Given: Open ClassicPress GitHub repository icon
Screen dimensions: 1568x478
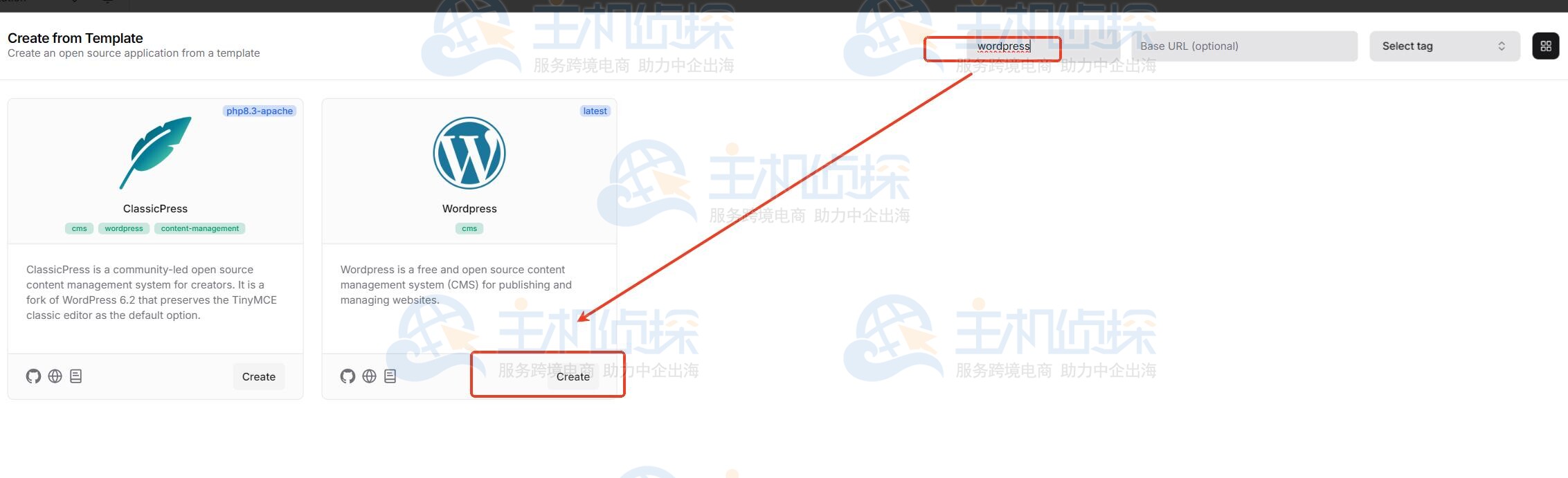Looking at the screenshot, I should tap(33, 376).
